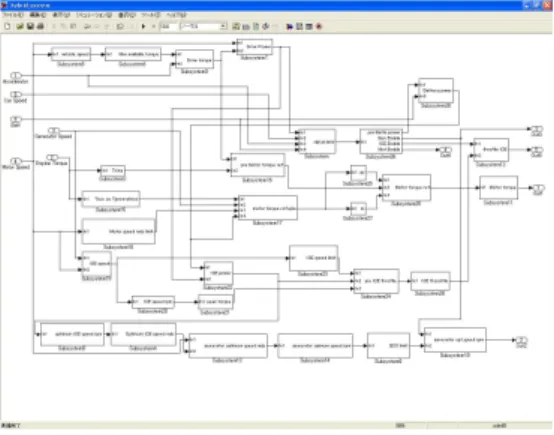
Task: Open the ツール (Tools) menu
Action: click(151, 15)
